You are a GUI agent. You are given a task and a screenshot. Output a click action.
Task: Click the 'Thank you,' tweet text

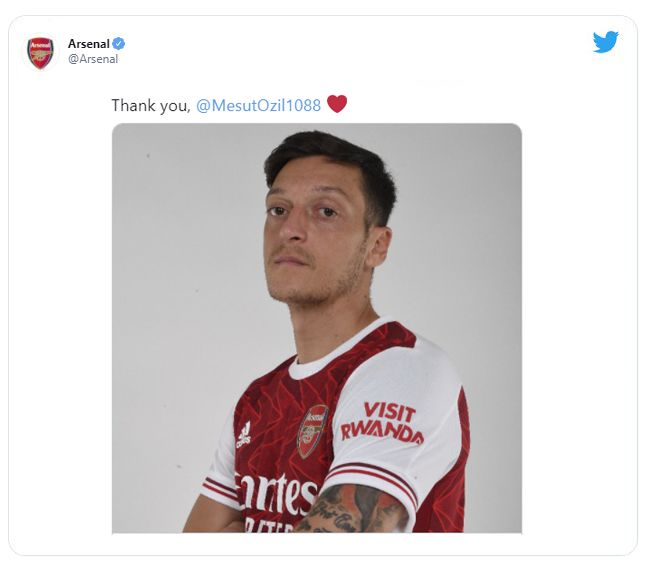151,106
